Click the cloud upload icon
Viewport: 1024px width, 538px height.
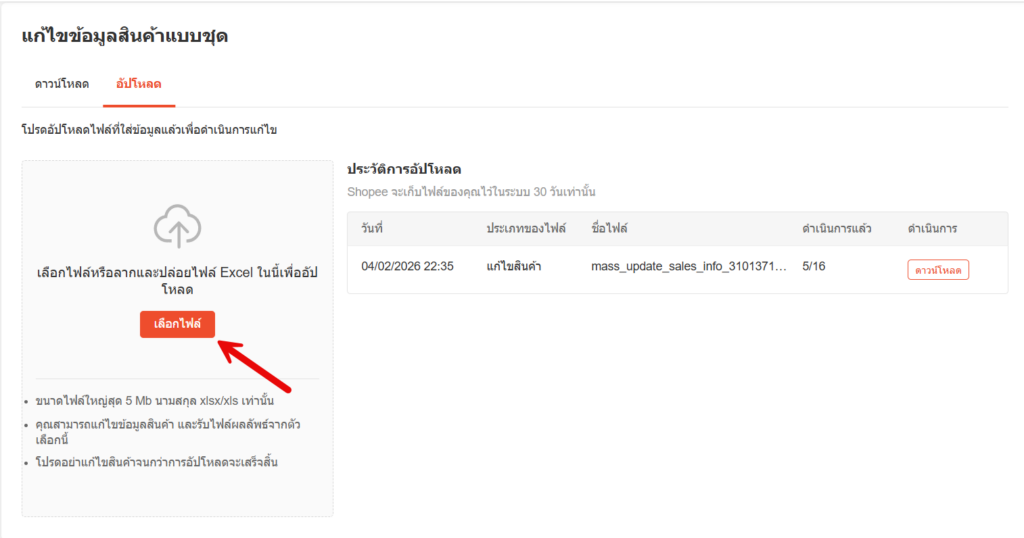click(x=177, y=227)
